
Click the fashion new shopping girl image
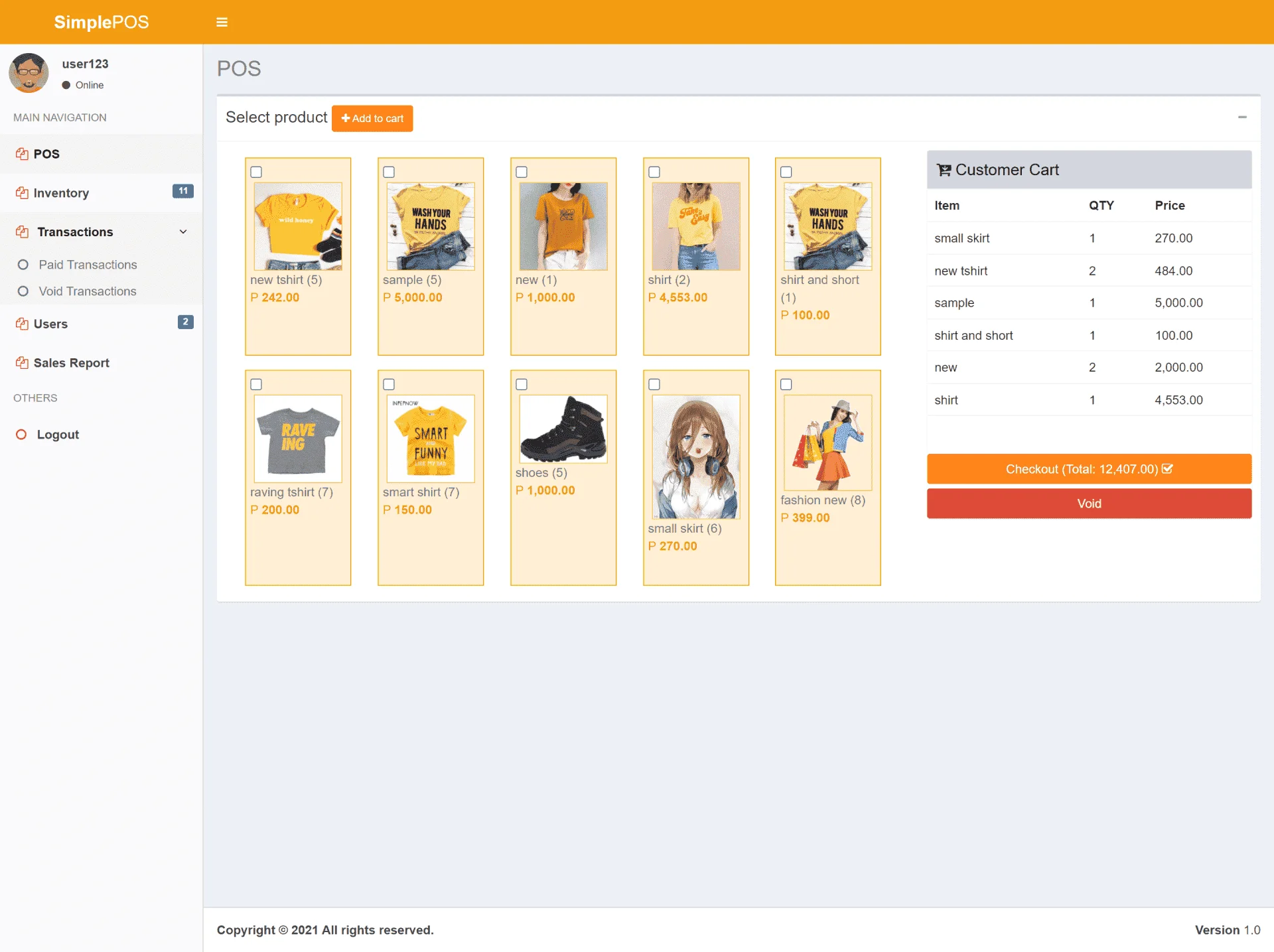coord(828,442)
